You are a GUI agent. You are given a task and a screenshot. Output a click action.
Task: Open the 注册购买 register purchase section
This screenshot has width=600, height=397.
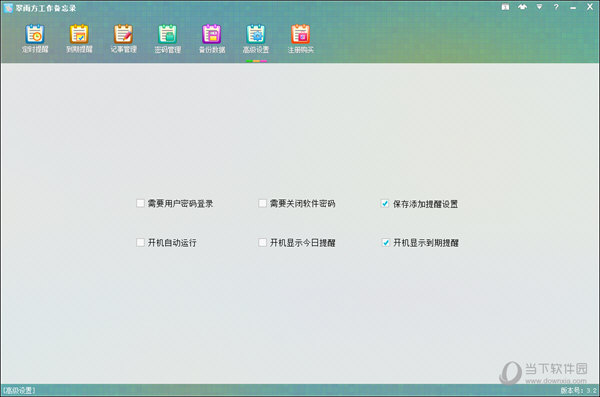[300, 39]
